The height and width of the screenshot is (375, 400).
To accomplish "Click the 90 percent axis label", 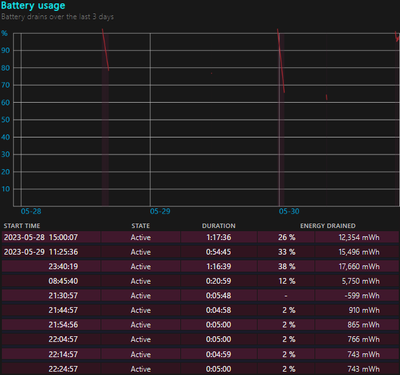I will pyautogui.click(x=5, y=50).
